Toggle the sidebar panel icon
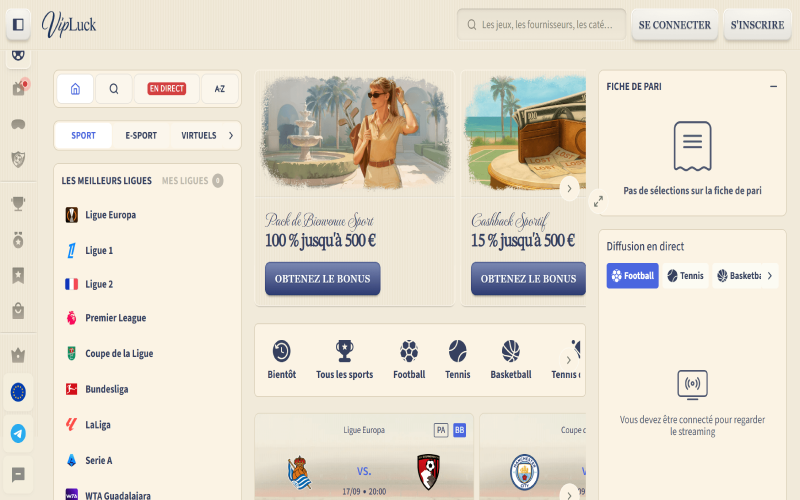 (18, 24)
